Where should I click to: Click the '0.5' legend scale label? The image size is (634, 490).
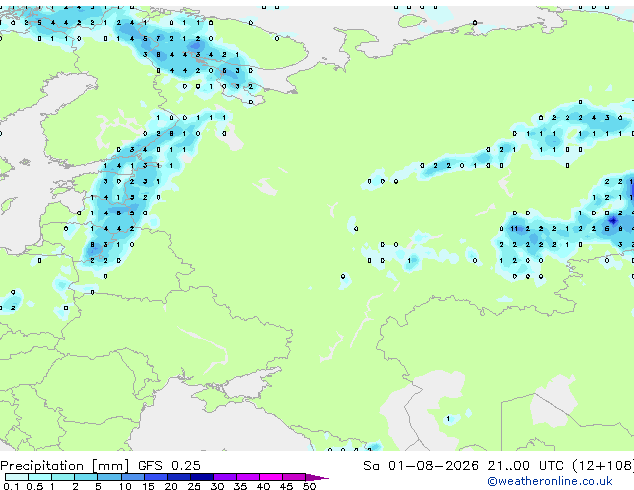(x=35, y=486)
